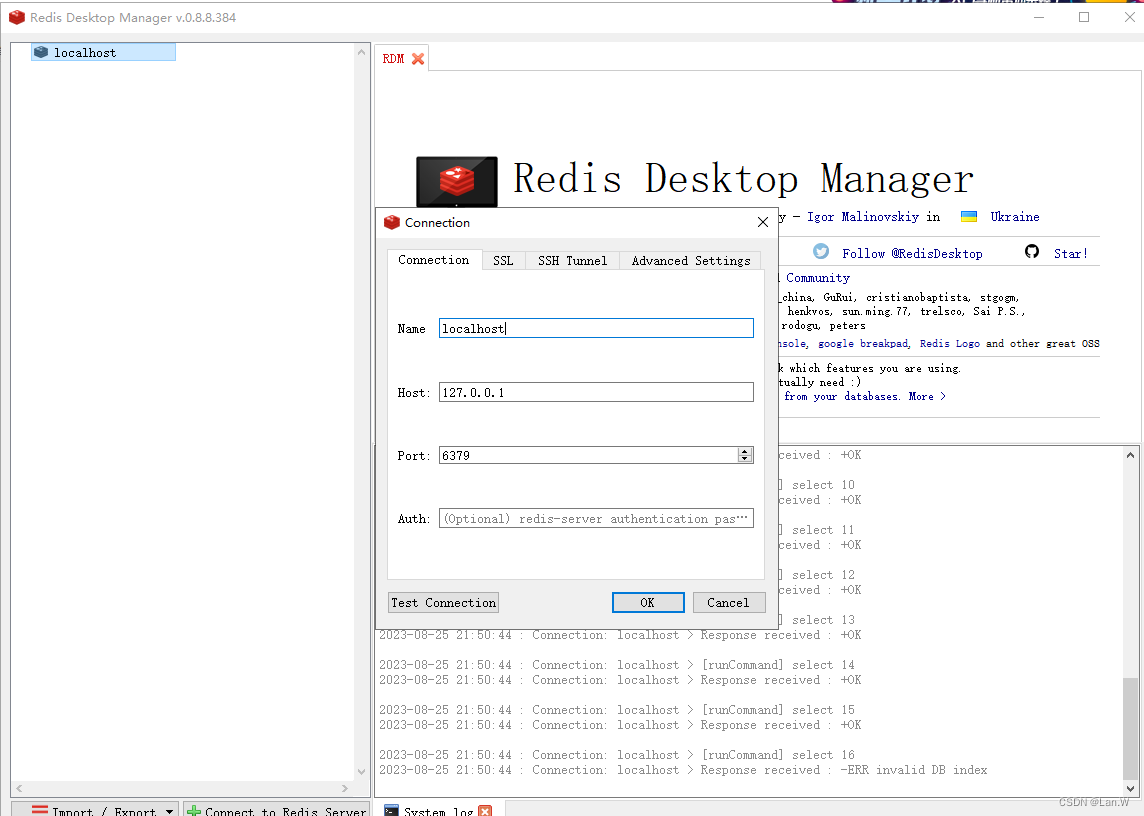
Task: Close the RDM tab with red X
Action: pyautogui.click(x=418, y=59)
